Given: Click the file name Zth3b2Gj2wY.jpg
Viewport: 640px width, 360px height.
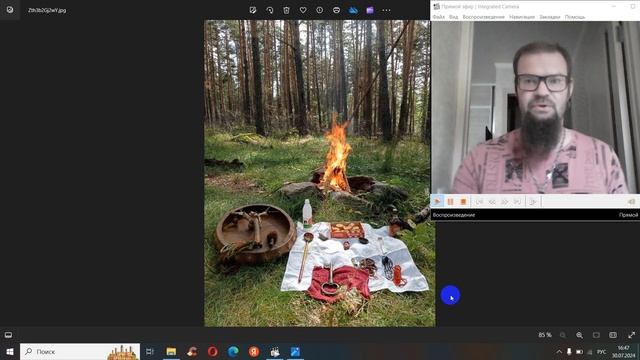Looking at the screenshot, I should [47, 10].
